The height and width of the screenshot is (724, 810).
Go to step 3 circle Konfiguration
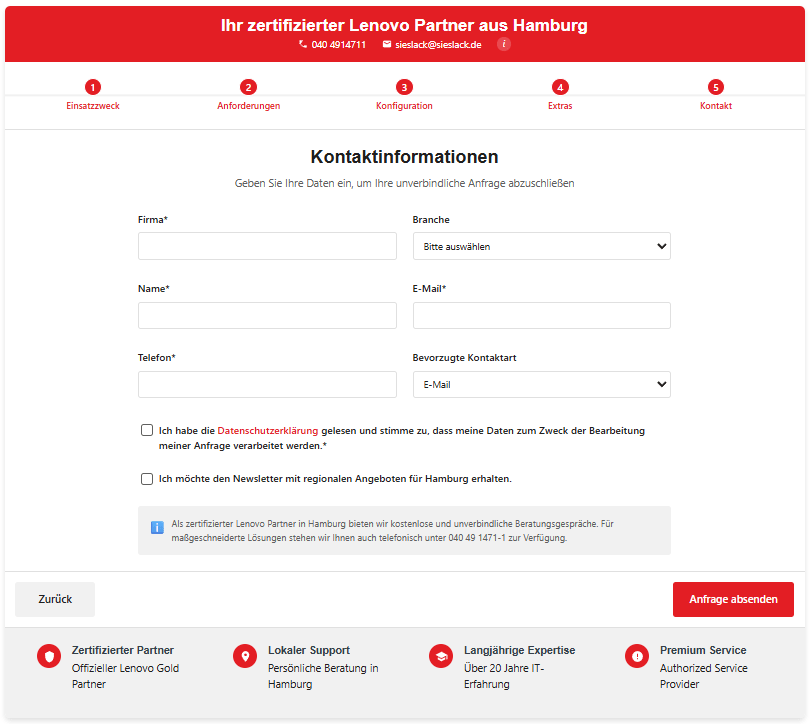tap(404, 87)
